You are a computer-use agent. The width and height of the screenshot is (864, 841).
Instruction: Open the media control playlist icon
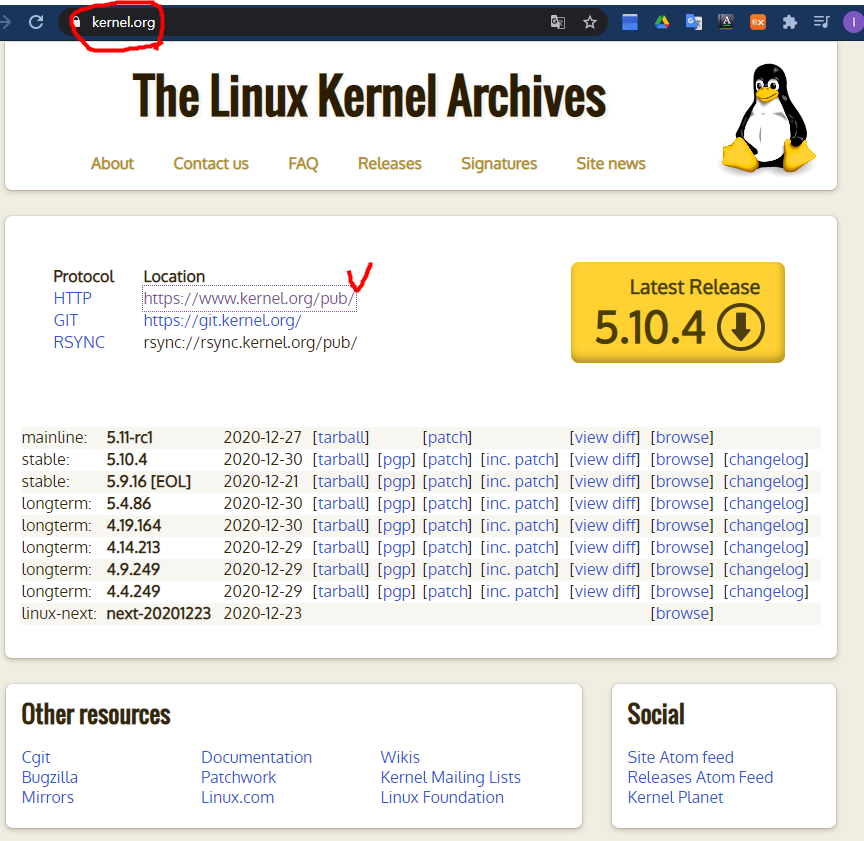coord(822,22)
